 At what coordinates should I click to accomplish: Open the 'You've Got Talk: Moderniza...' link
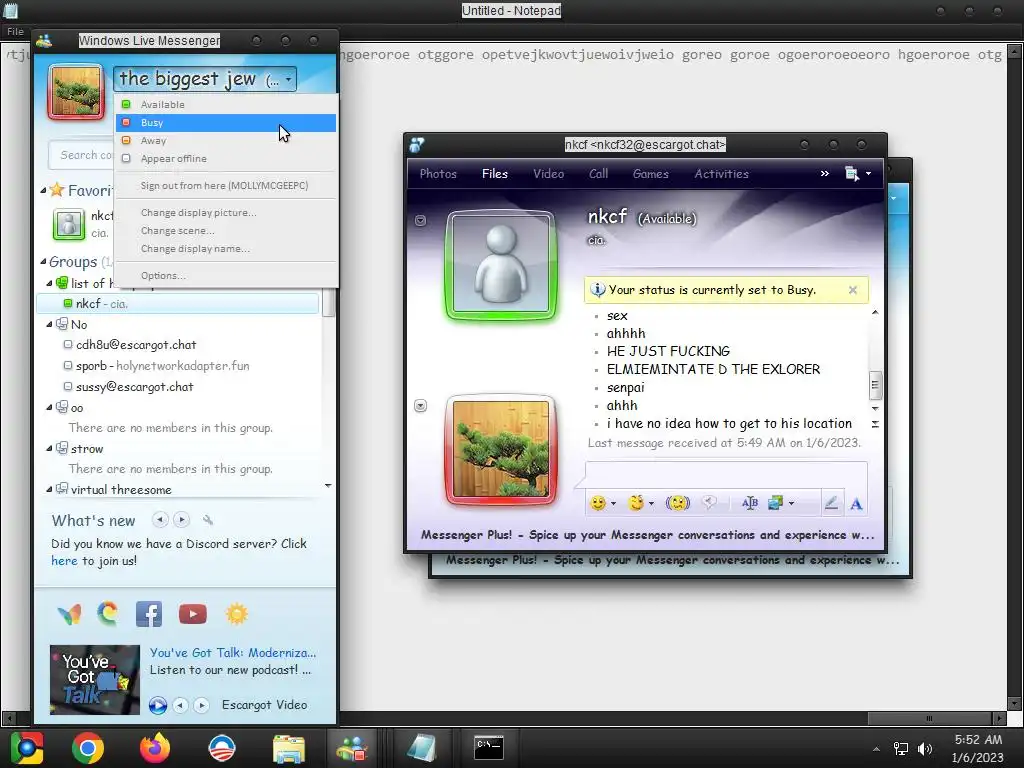click(232, 652)
